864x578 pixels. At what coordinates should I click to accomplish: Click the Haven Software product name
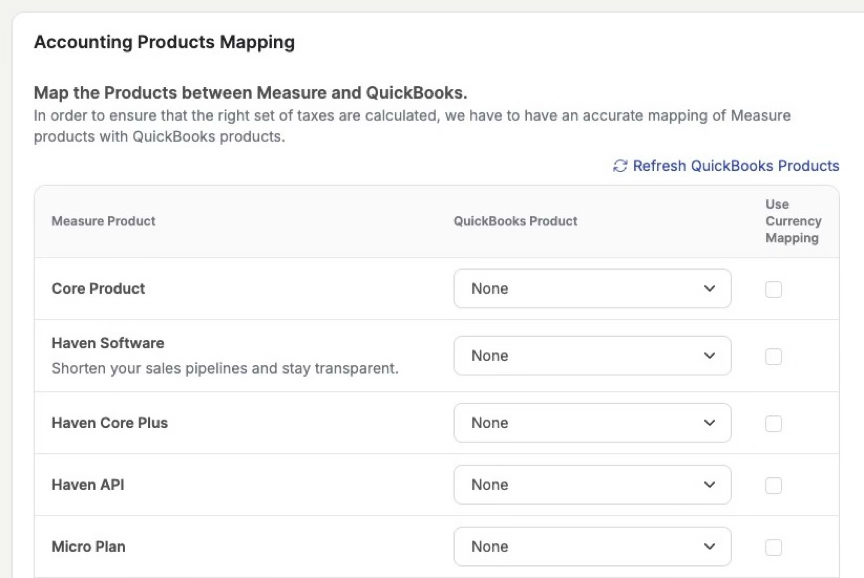point(107,343)
